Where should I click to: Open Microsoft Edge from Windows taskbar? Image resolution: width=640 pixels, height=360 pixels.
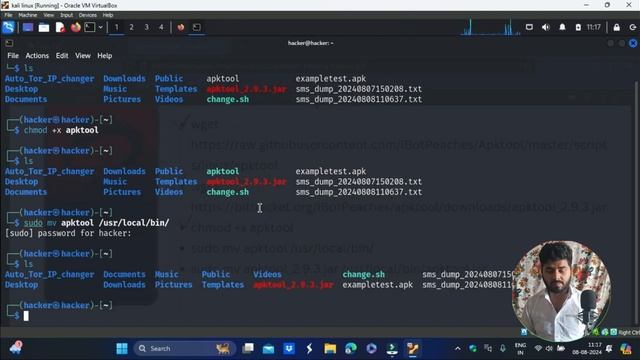tap(351, 349)
